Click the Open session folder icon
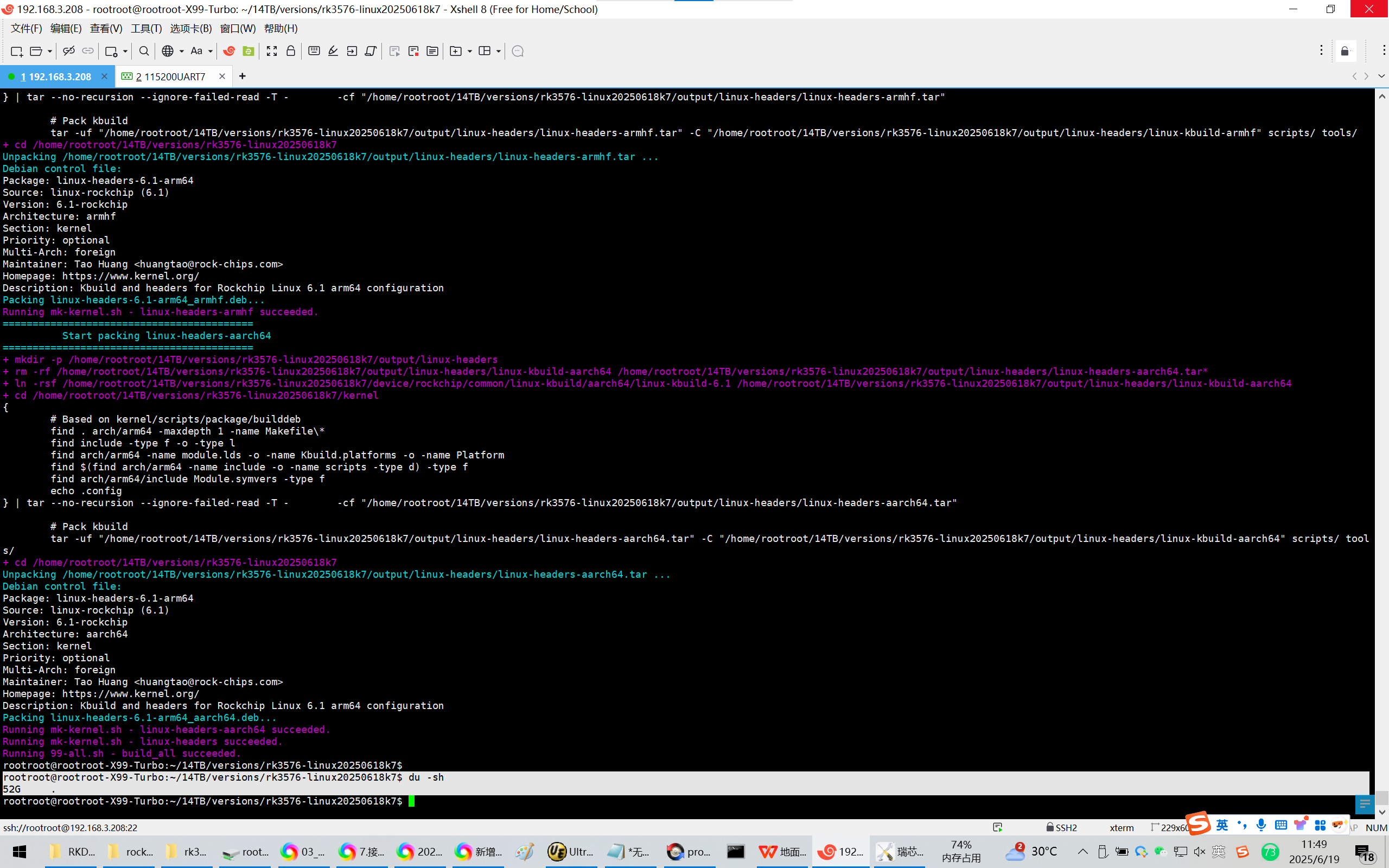1389x868 pixels. [36, 52]
